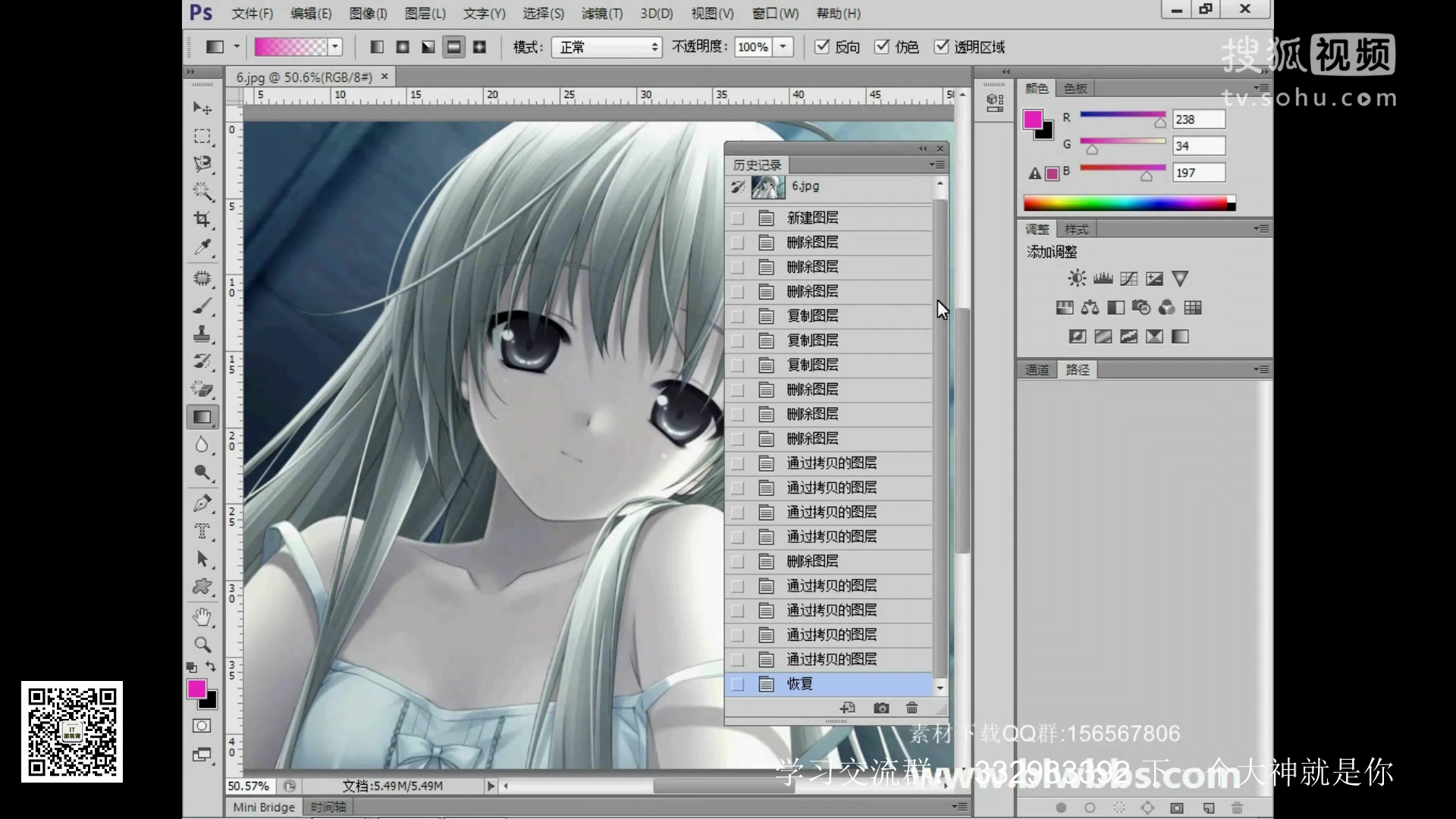Open the 窗口(W) menu
Viewport: 1456px width, 819px height.
775,14
